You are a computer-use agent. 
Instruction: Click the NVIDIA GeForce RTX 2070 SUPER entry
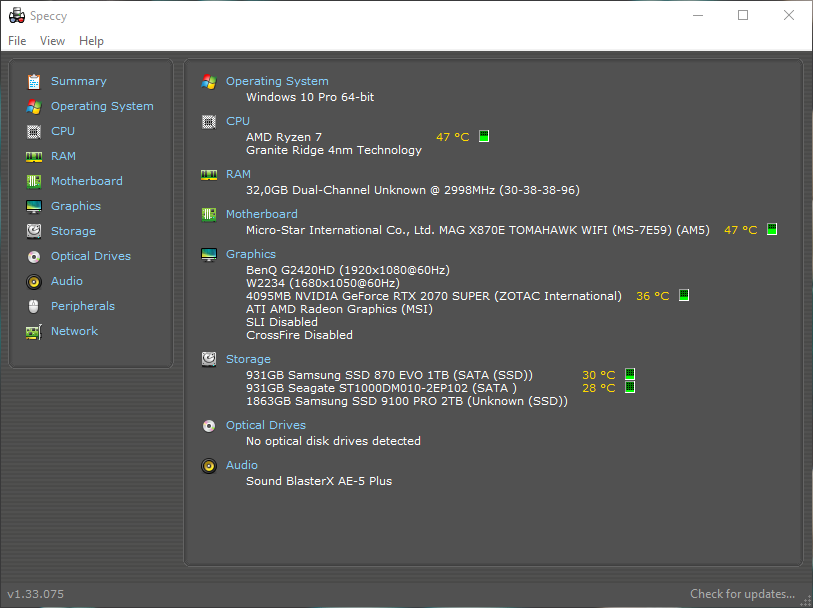pos(433,296)
